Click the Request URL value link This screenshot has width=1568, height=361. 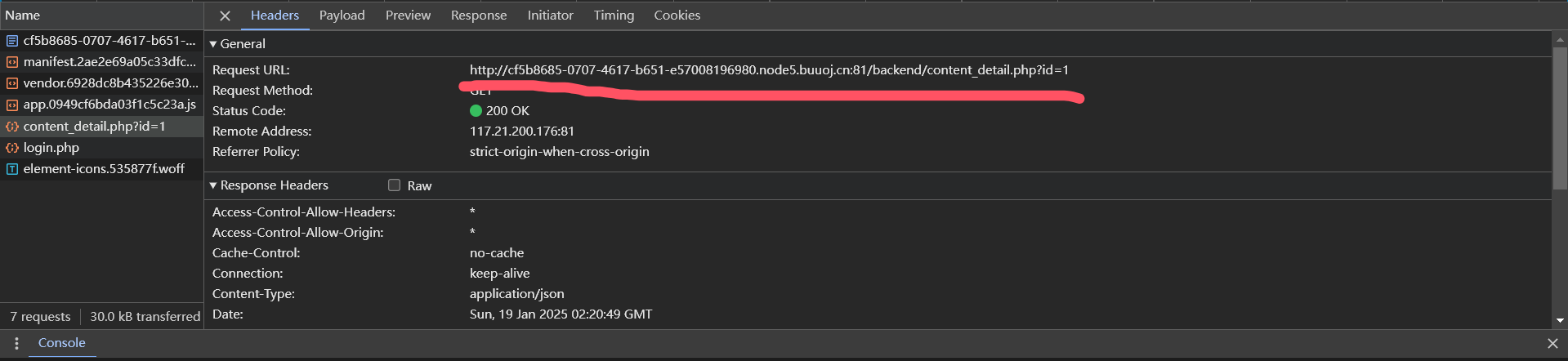point(769,70)
